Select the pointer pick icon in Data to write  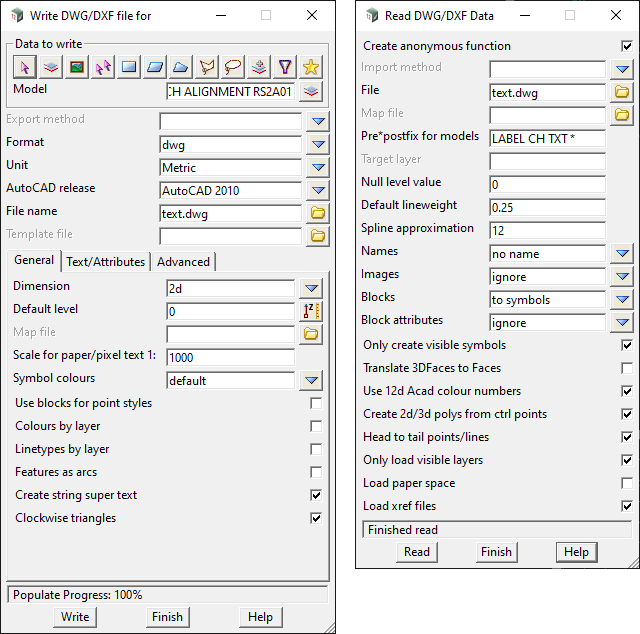pos(24,67)
